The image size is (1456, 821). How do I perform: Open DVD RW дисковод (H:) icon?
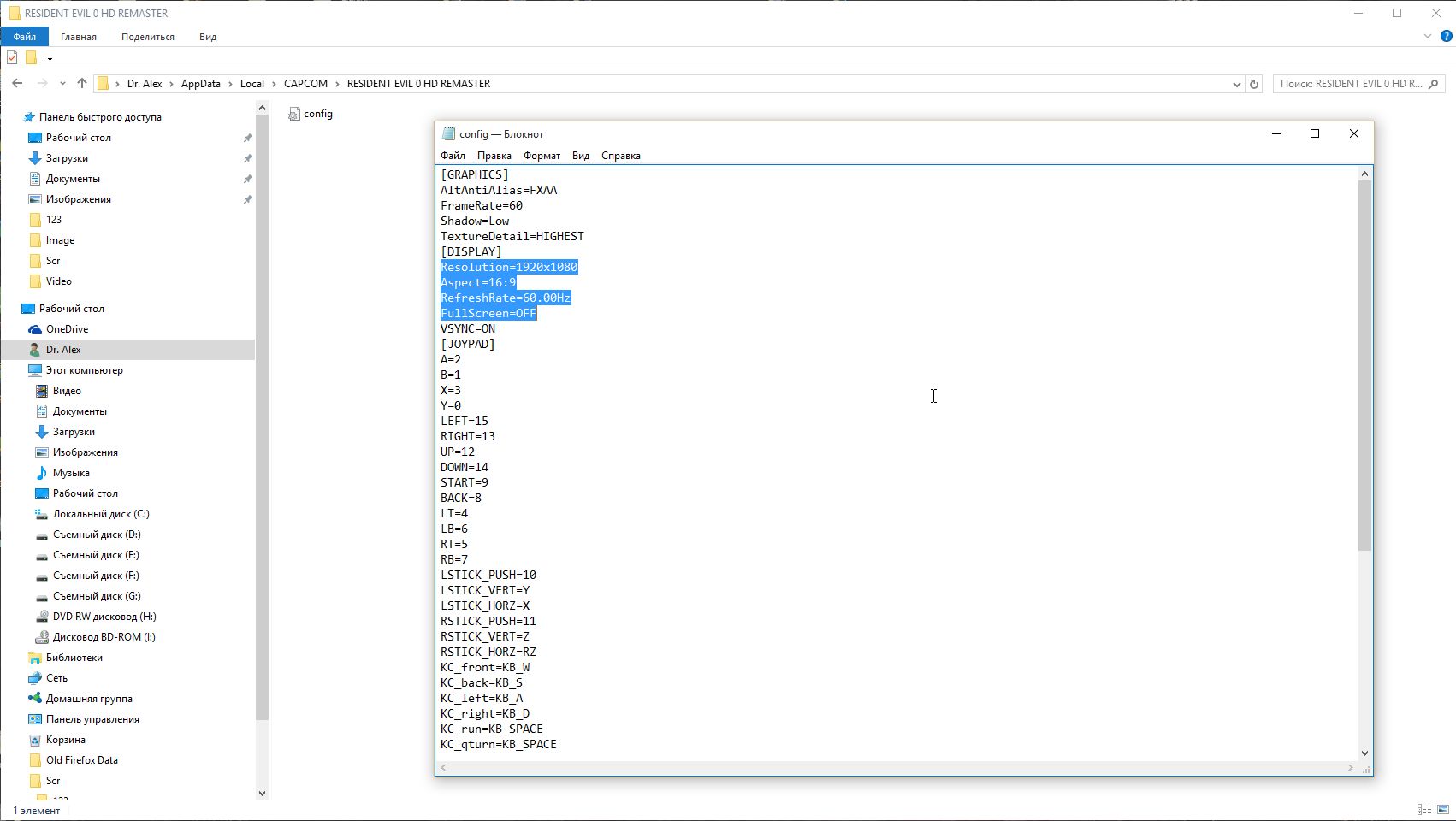click(x=42, y=617)
